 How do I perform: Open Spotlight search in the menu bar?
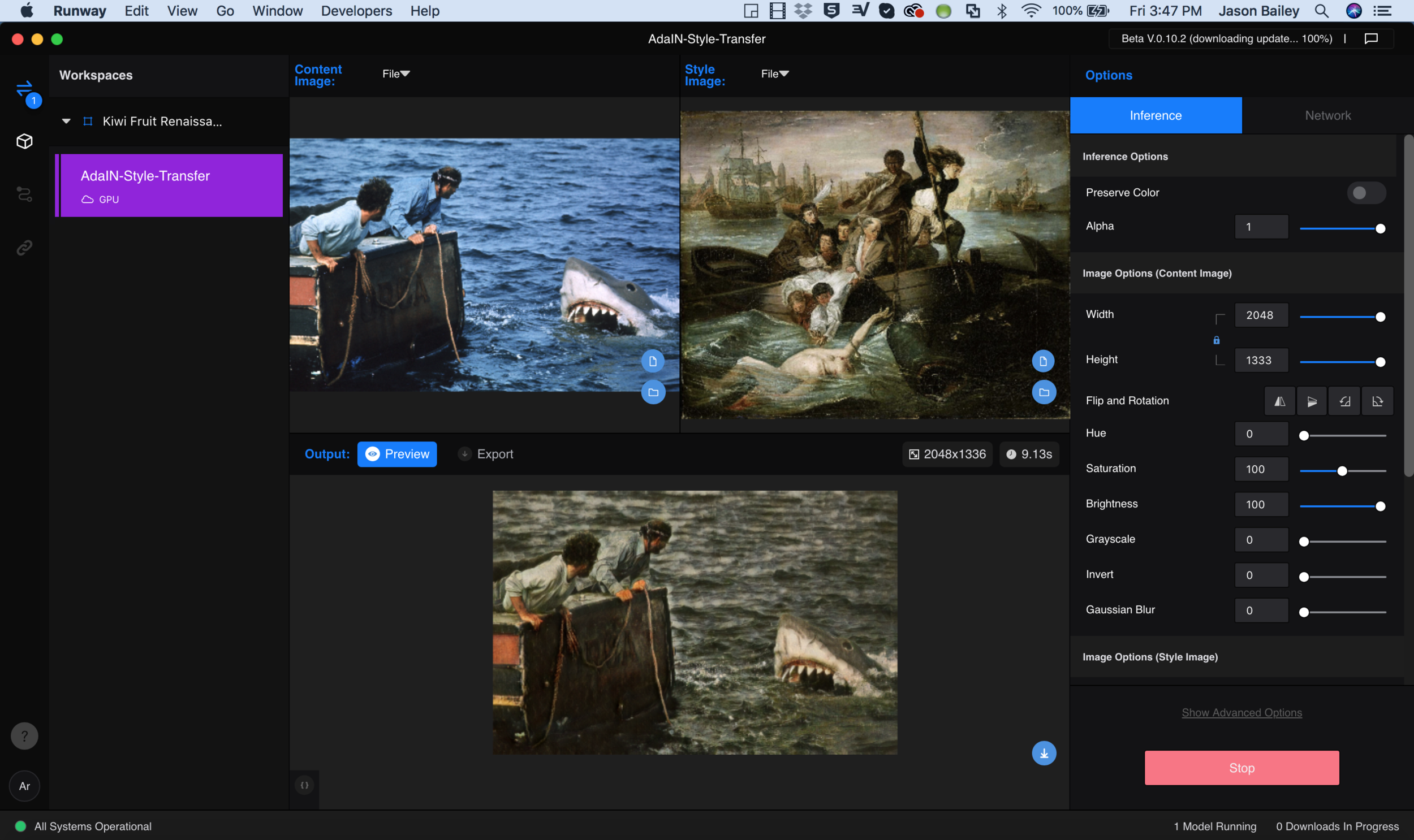point(1321,11)
